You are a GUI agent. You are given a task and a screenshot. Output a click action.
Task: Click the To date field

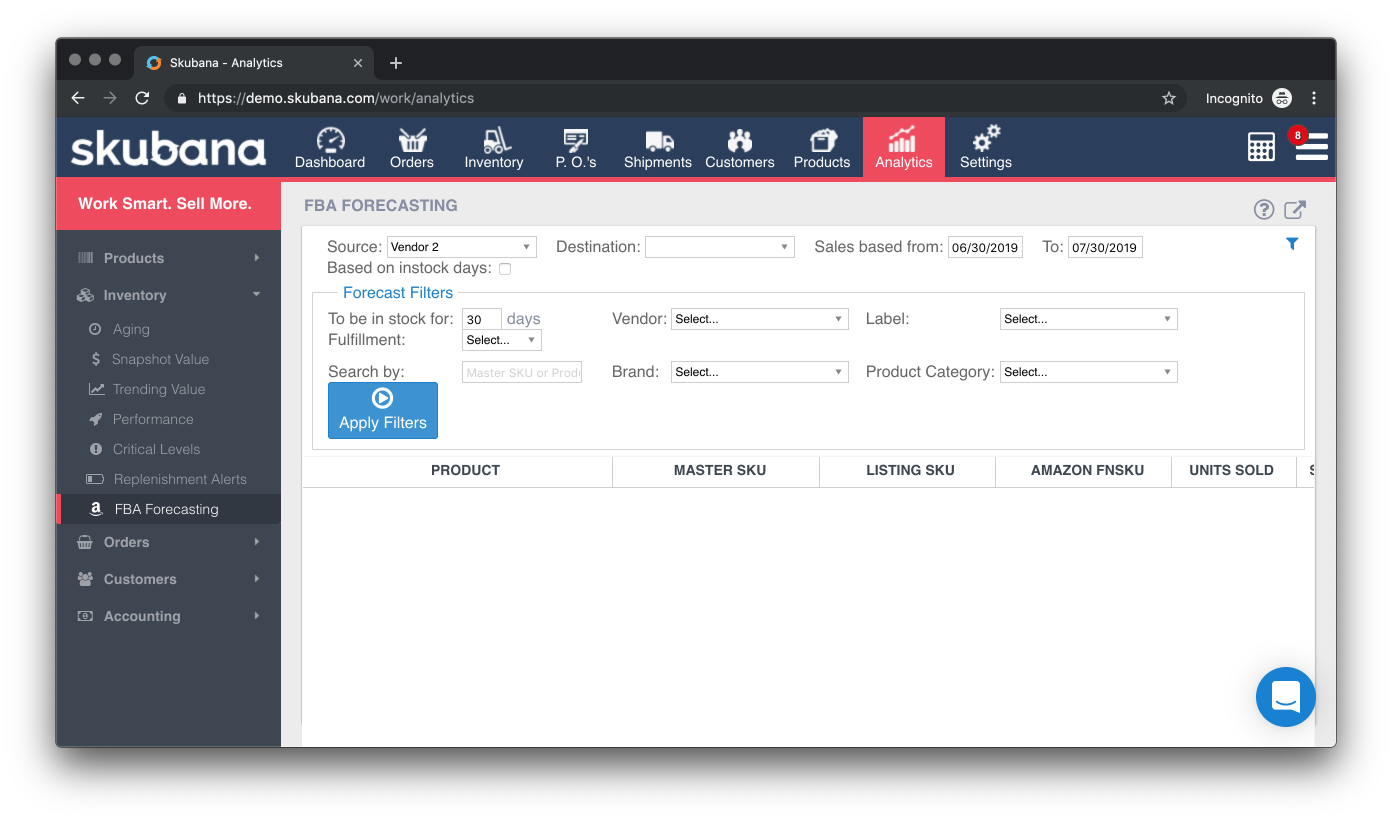tap(1105, 247)
